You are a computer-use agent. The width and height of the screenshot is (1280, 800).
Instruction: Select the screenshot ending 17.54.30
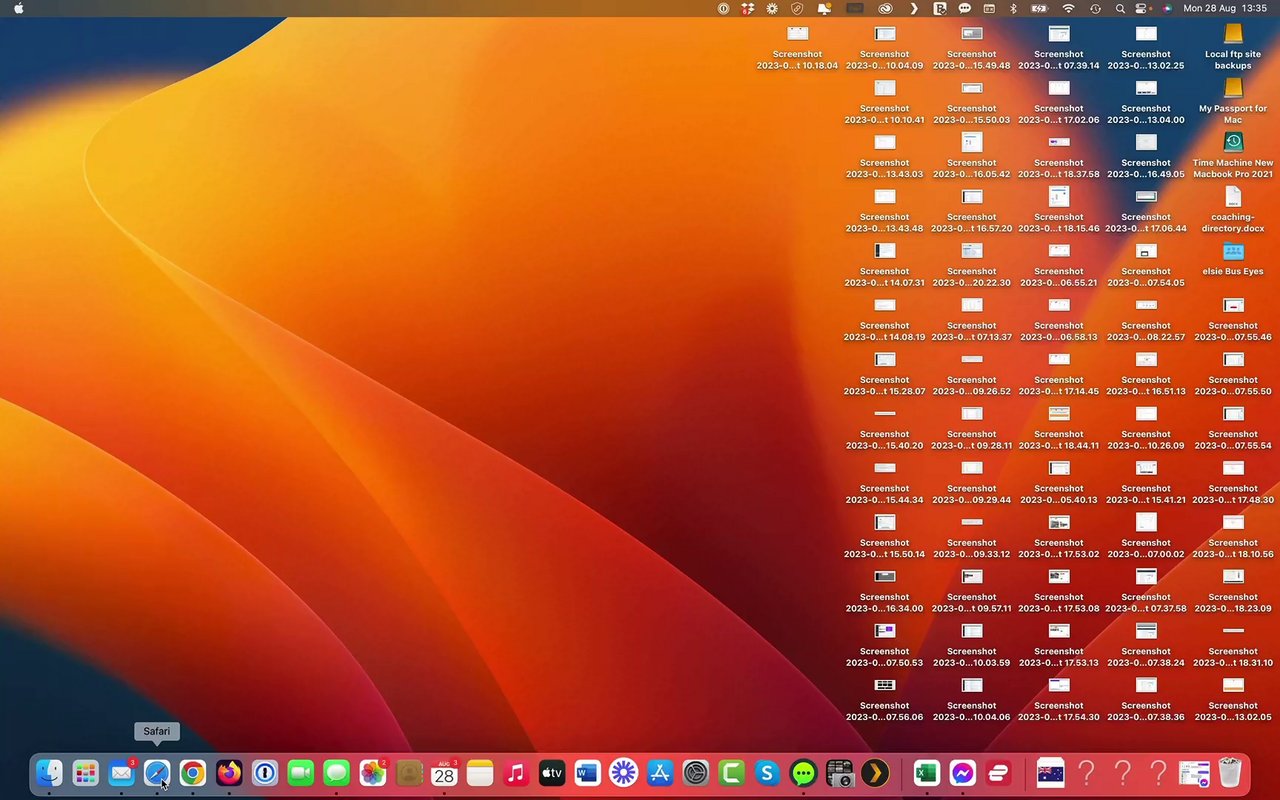[1059, 698]
